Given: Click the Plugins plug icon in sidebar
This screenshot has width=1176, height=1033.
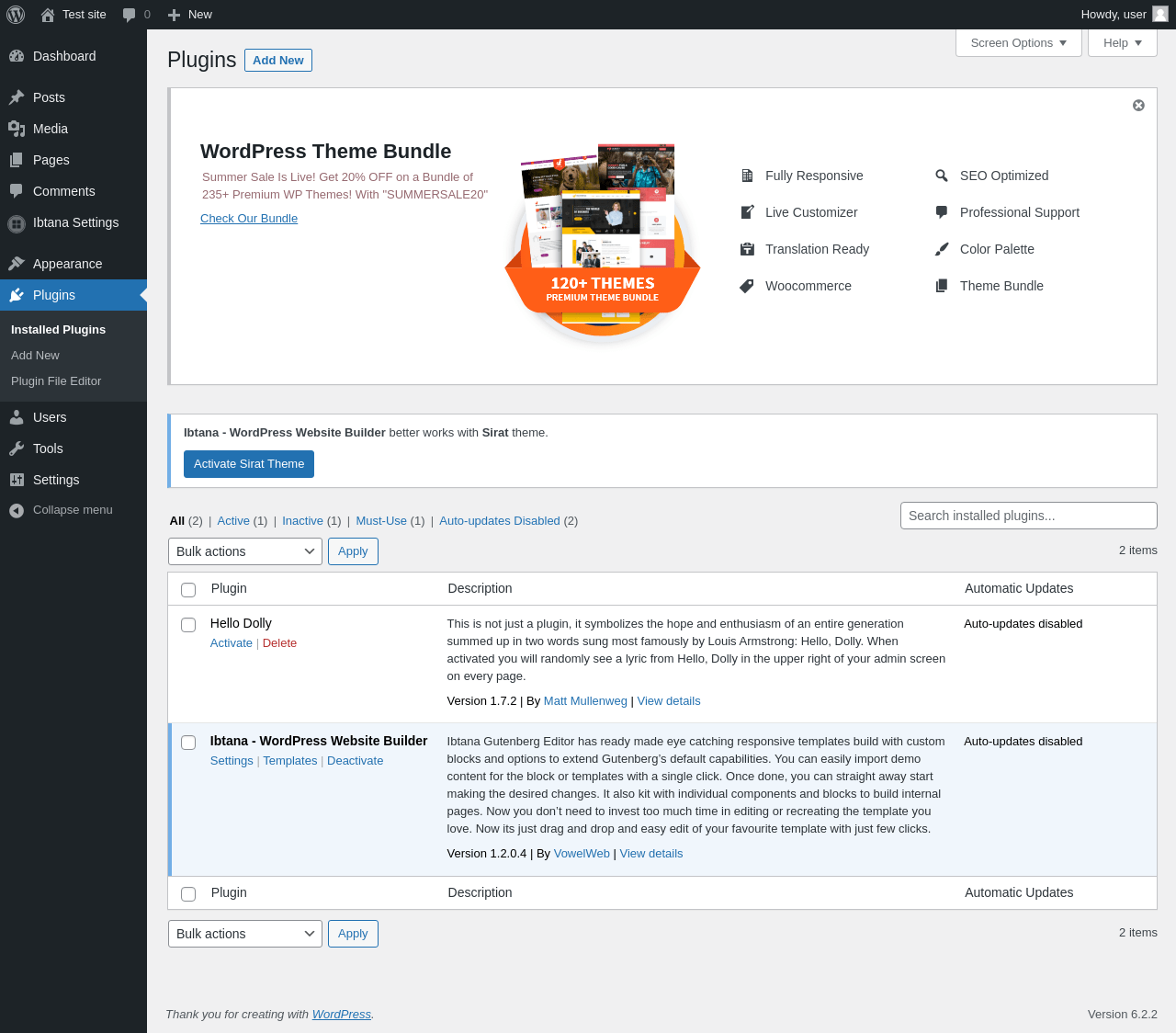Looking at the screenshot, I should [17, 295].
